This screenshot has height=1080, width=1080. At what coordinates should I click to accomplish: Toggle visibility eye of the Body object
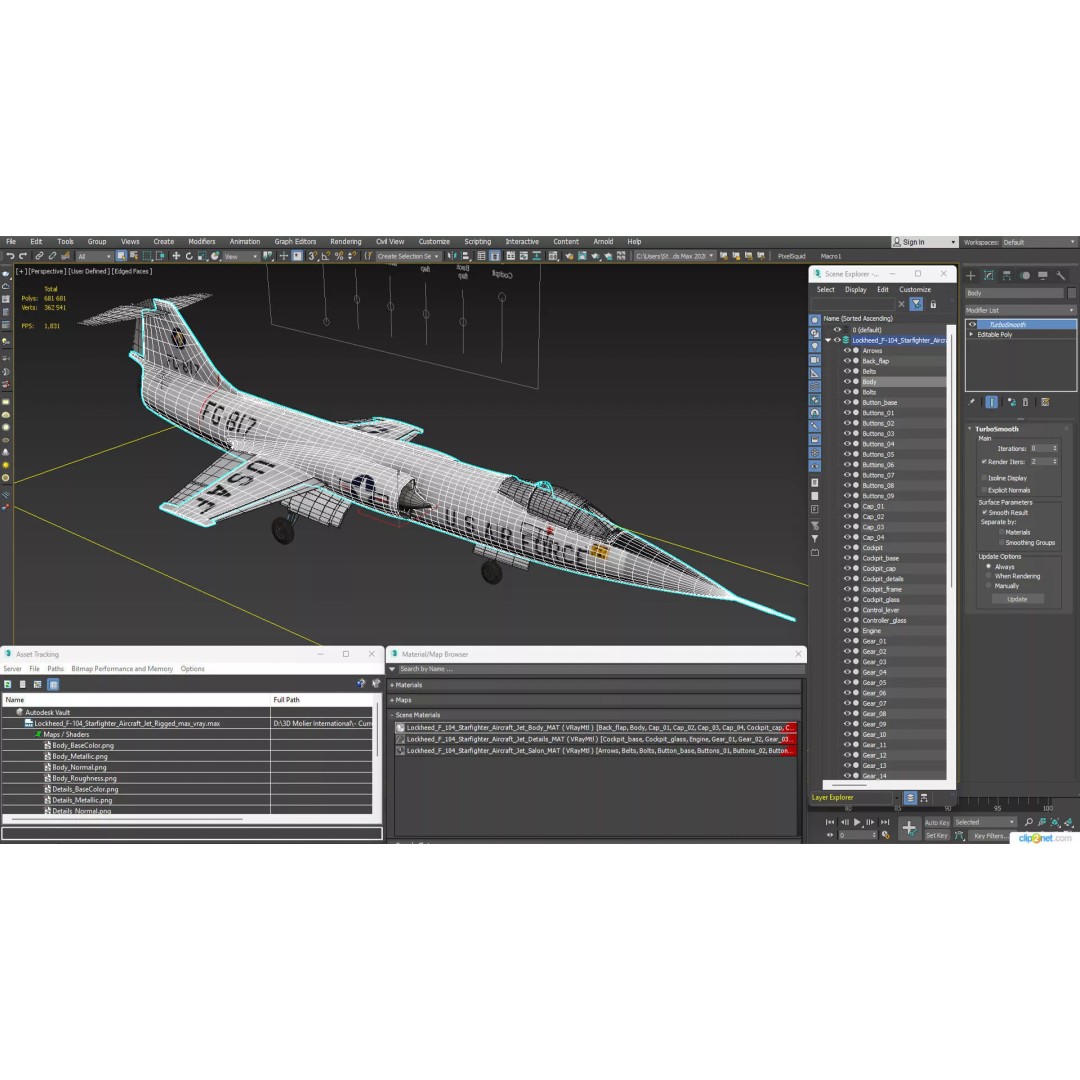click(847, 382)
